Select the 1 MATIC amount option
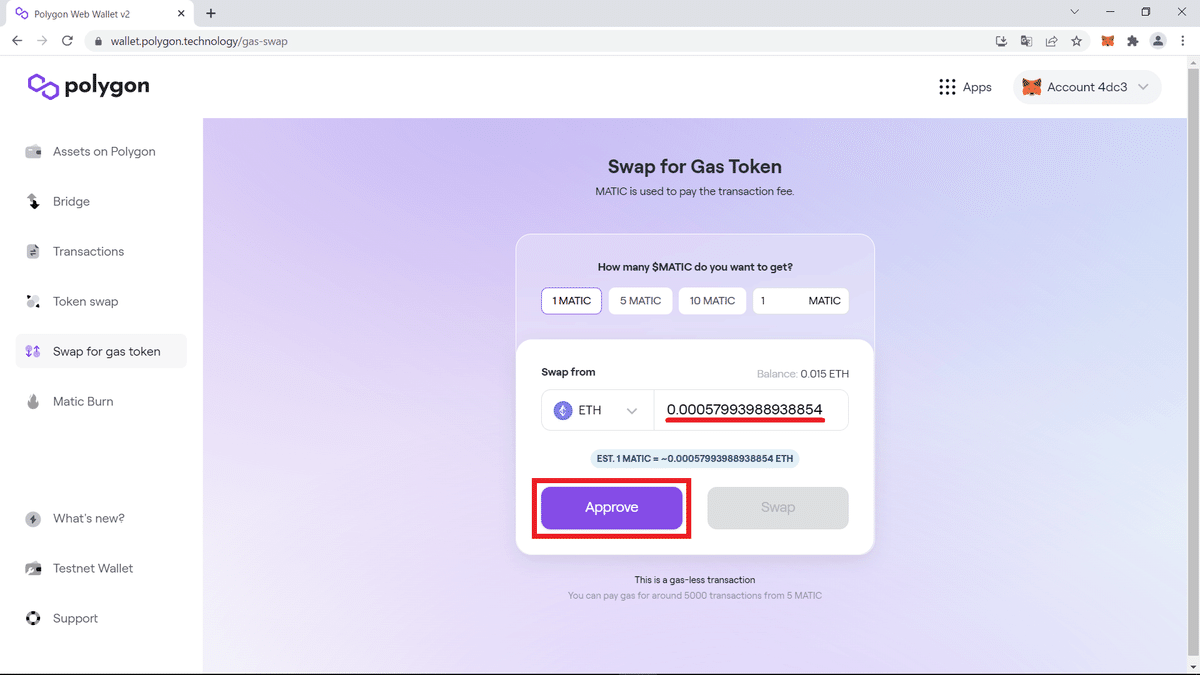 (x=572, y=301)
